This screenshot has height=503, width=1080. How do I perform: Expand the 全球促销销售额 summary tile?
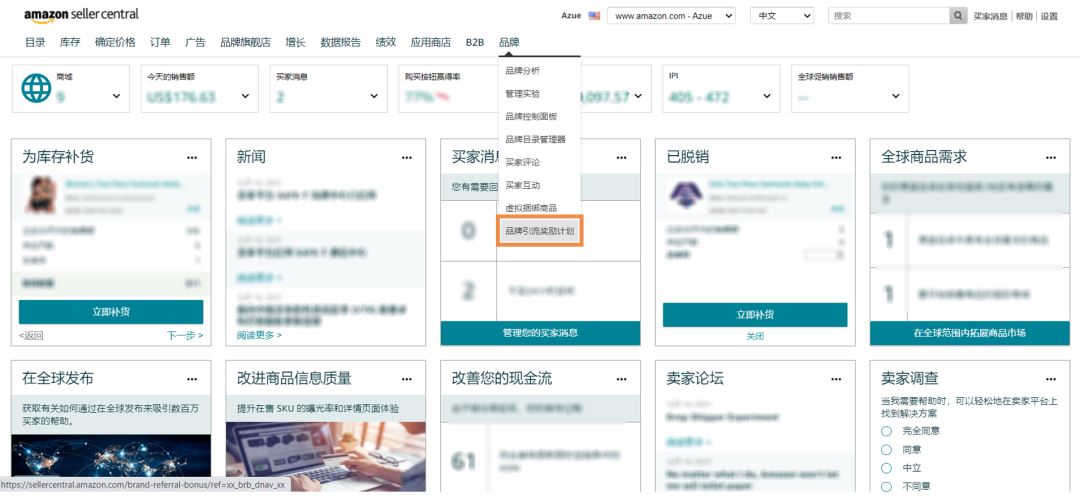click(x=895, y=96)
